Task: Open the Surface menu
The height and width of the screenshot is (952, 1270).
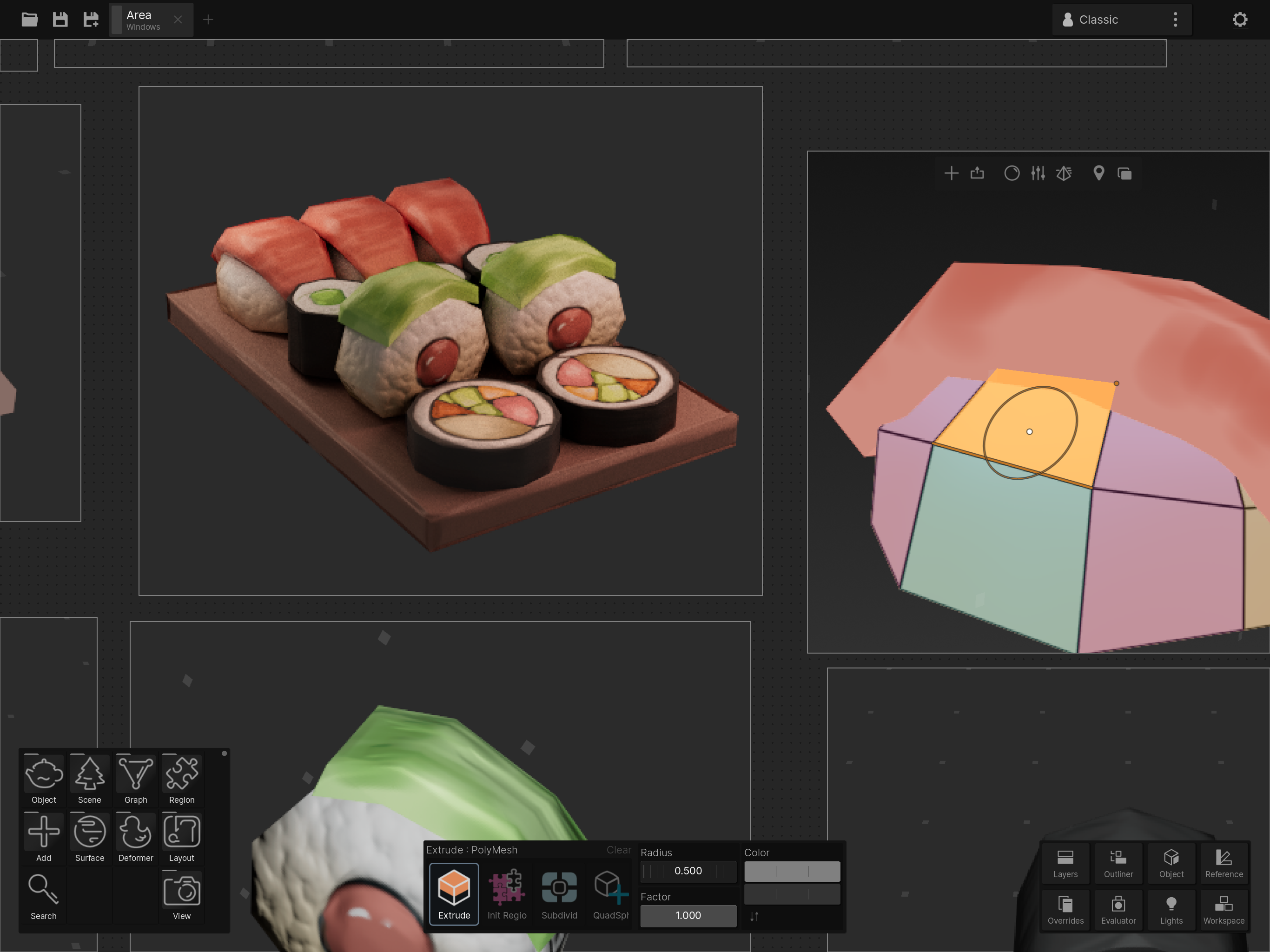Action: (90, 838)
